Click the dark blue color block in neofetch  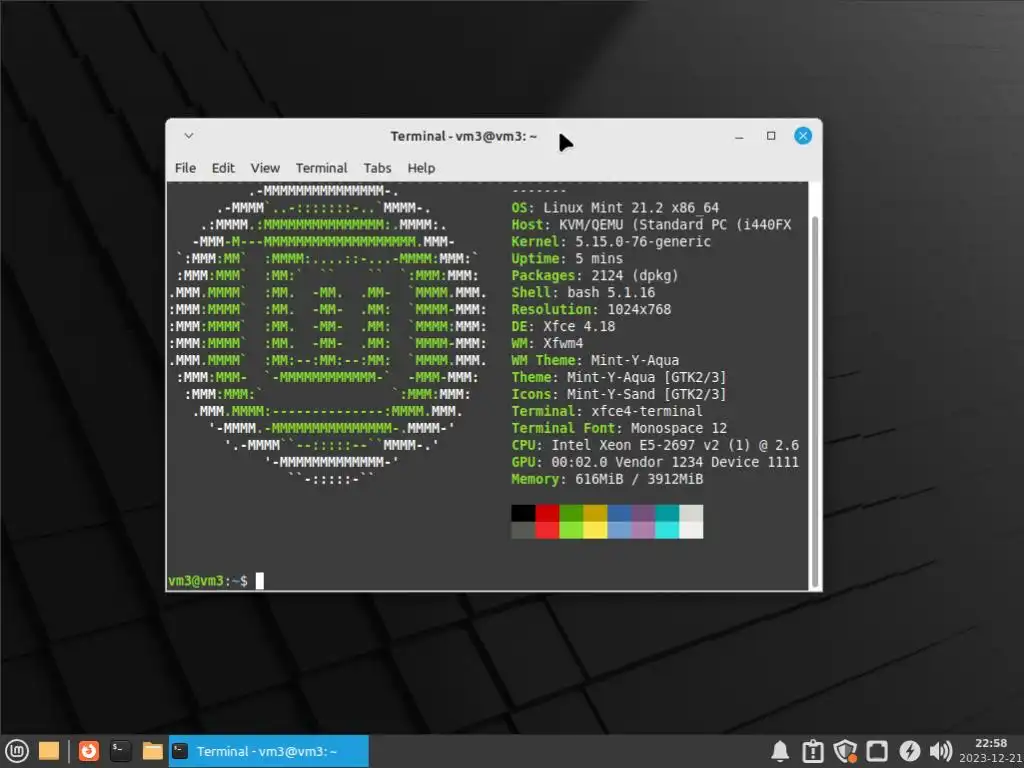tap(619, 513)
